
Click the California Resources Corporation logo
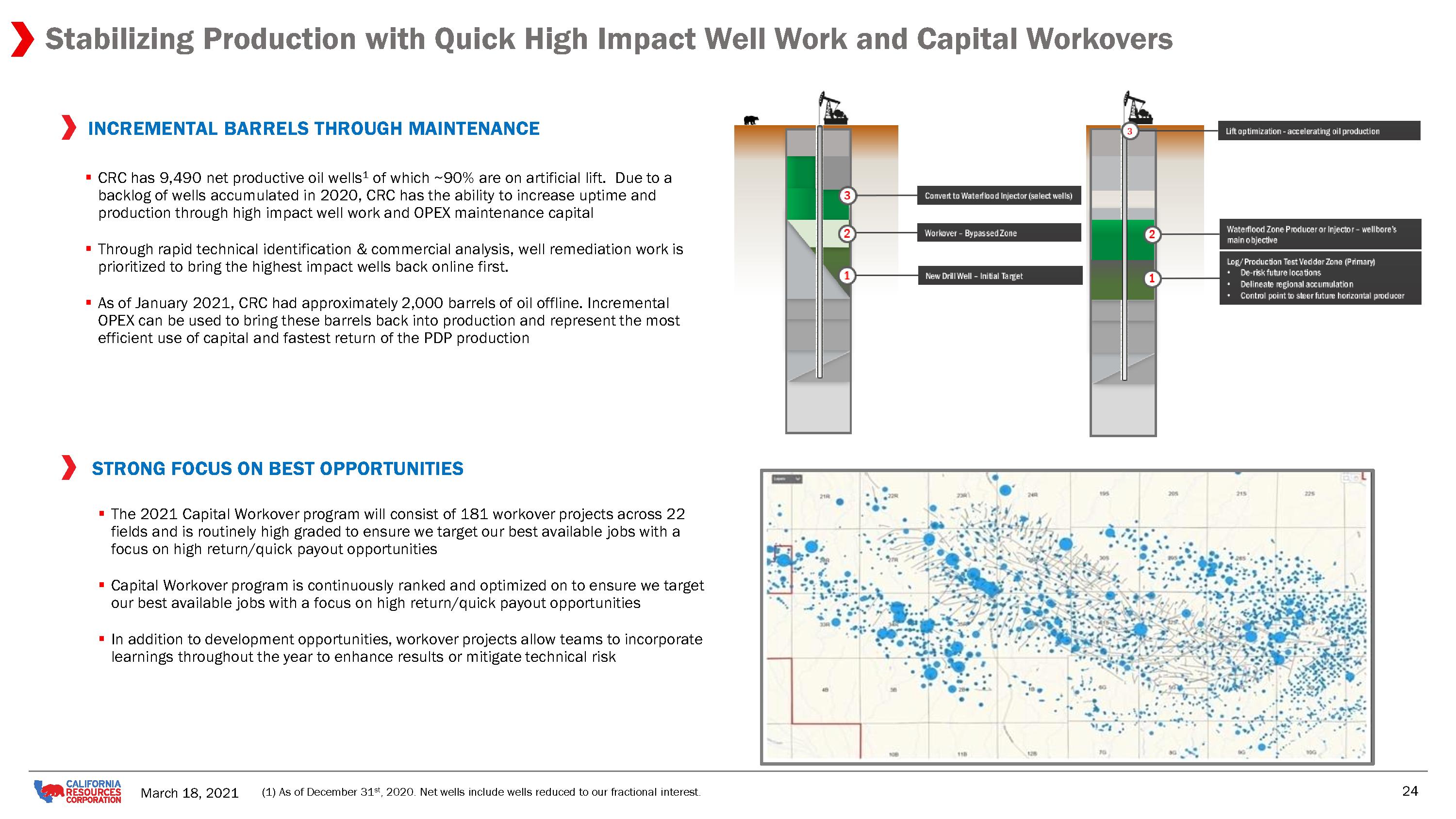point(78,791)
